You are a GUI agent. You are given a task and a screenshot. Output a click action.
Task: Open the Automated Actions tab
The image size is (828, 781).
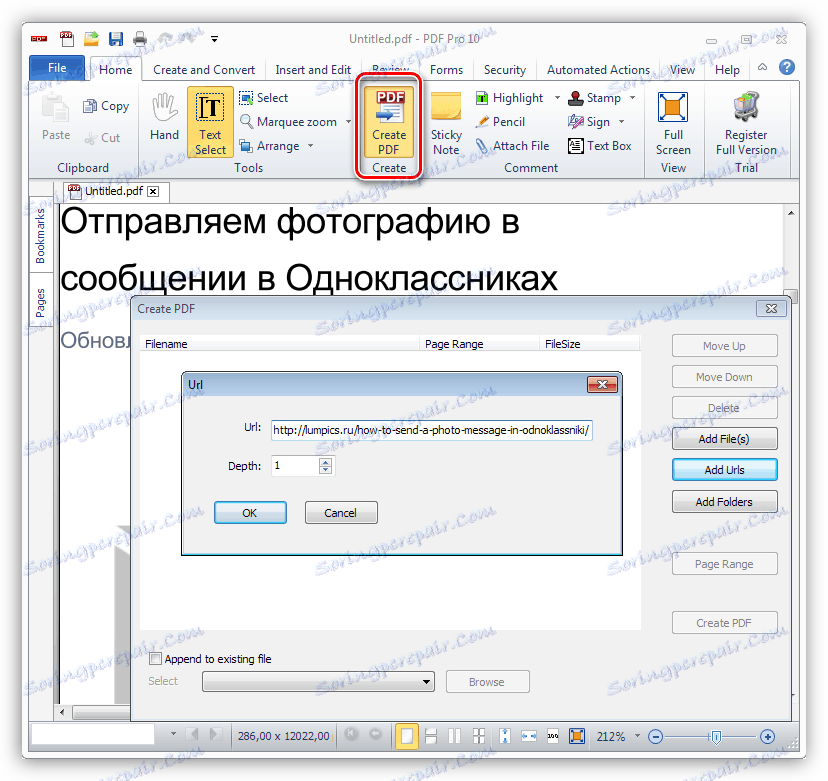(598, 70)
